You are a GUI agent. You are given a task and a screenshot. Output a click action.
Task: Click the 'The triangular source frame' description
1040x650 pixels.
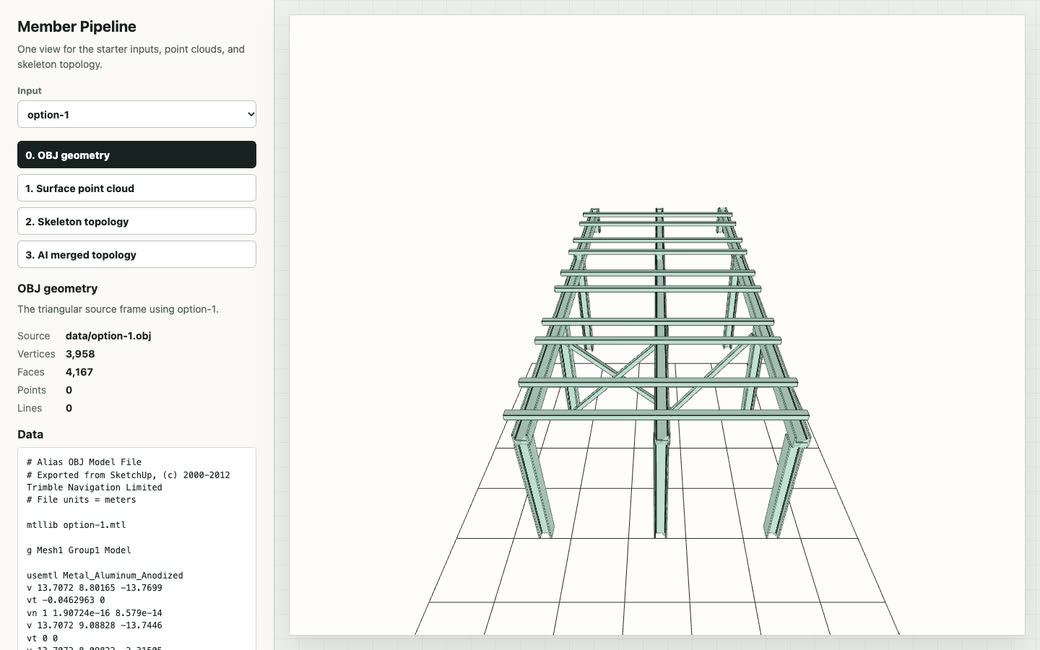pyautogui.click(x=117, y=309)
